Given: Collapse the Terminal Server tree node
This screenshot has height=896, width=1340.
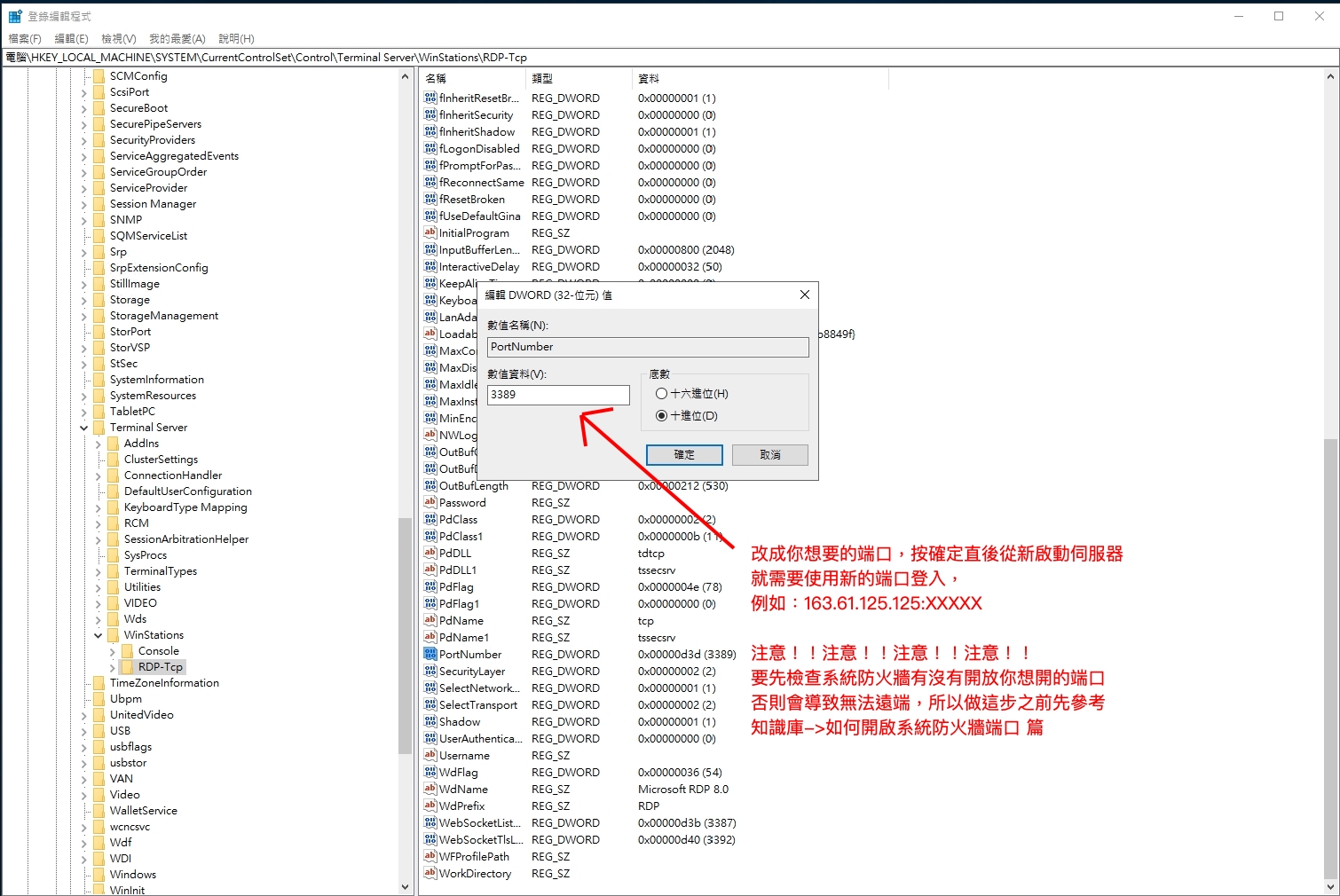Looking at the screenshot, I should 84,428.
